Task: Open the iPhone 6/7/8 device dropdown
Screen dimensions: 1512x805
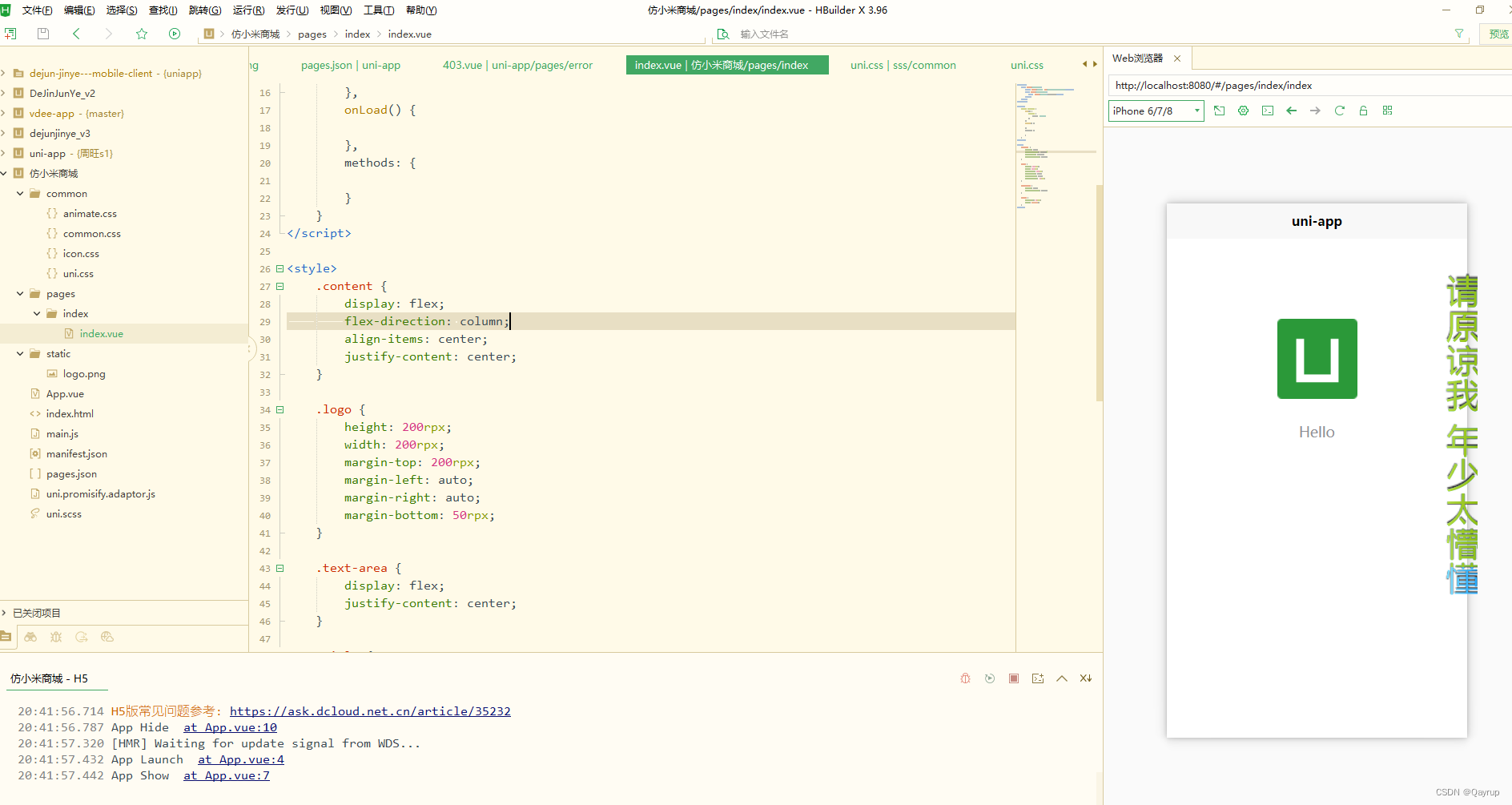Action: click(x=1156, y=111)
